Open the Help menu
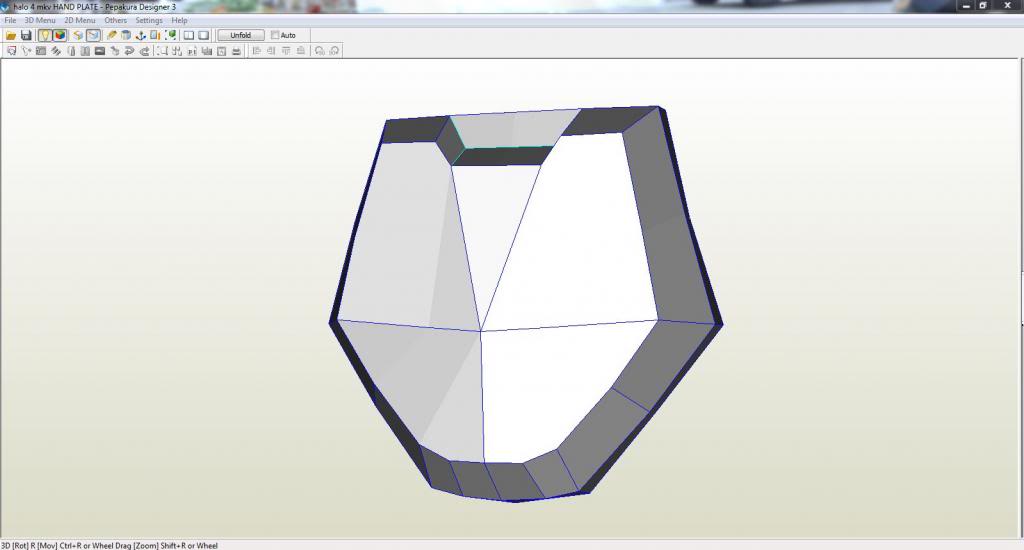Viewport: 1024px width, 550px height. (179, 20)
